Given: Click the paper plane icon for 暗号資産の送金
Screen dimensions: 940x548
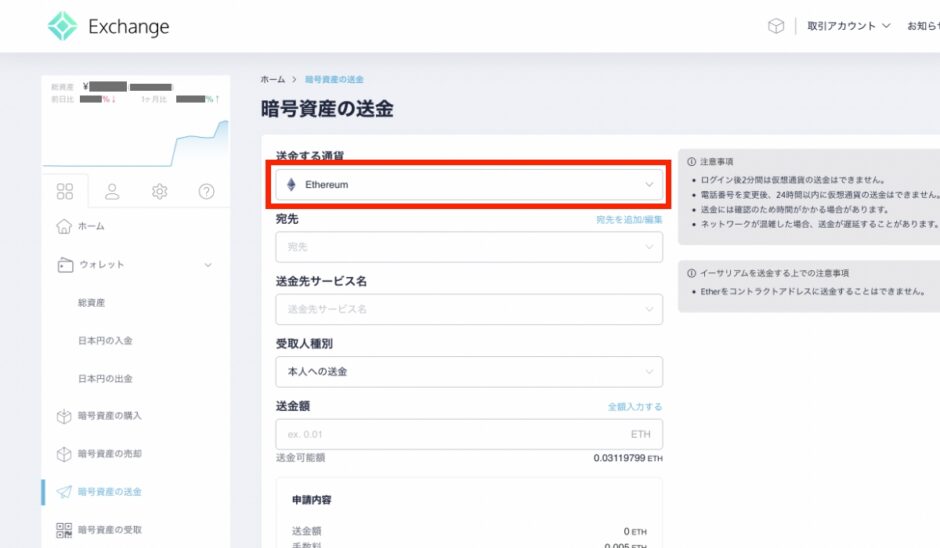Looking at the screenshot, I should click(x=64, y=492).
